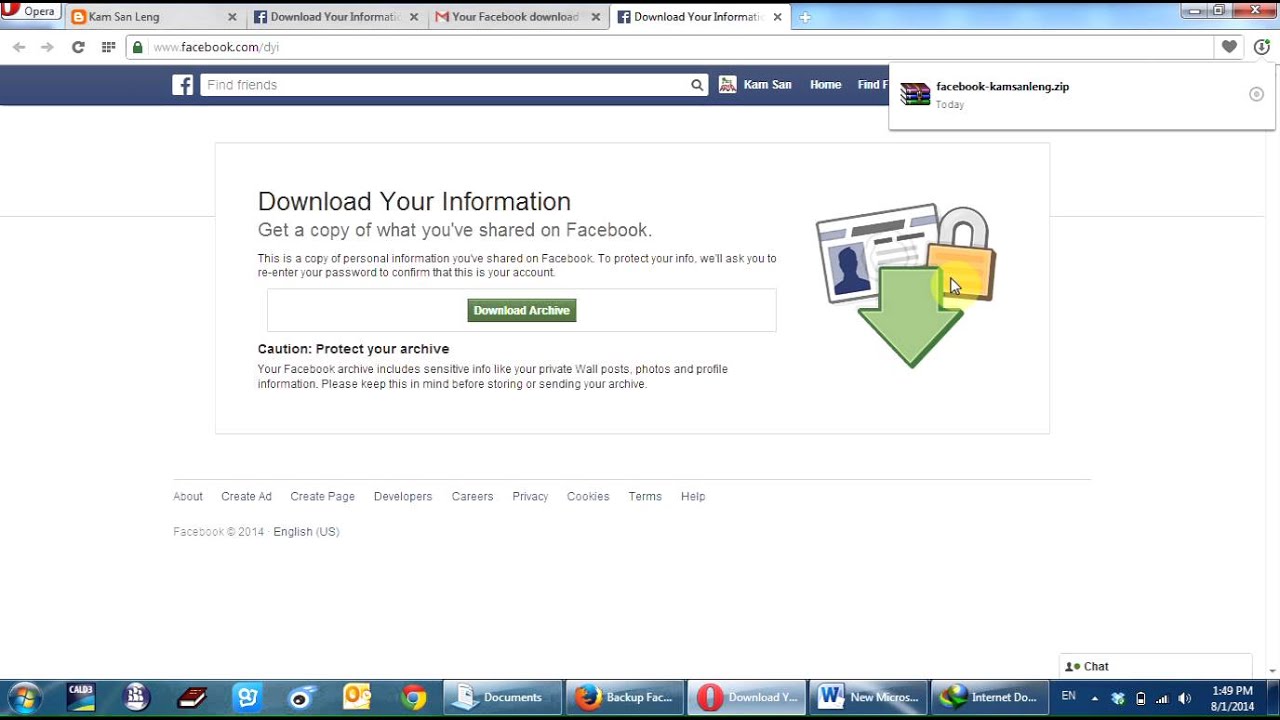Open the volume control tray icon
1280x720 pixels.
click(1185, 698)
